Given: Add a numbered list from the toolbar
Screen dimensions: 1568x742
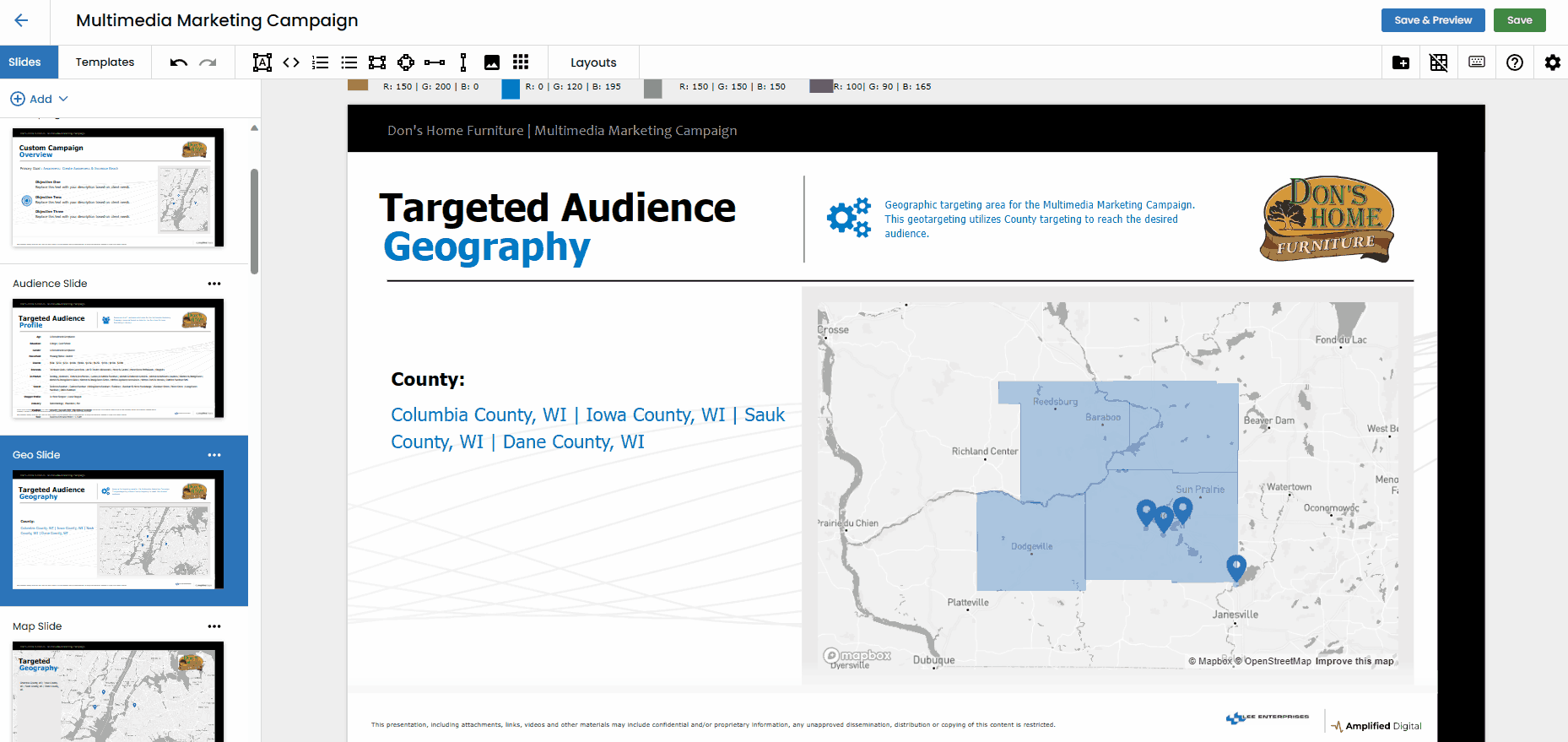Looking at the screenshot, I should 320,62.
